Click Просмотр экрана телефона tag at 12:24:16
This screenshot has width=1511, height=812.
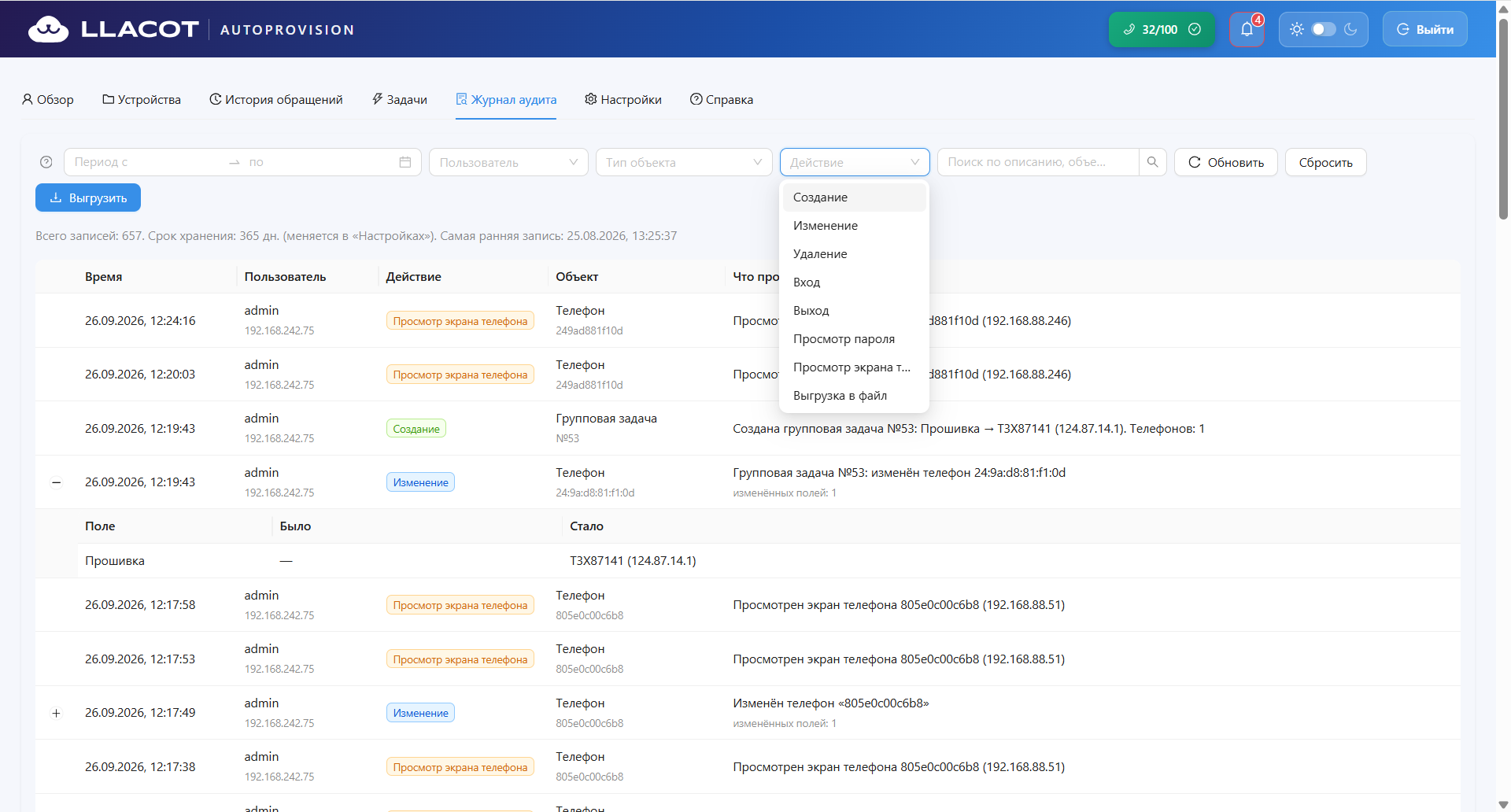tap(460, 321)
